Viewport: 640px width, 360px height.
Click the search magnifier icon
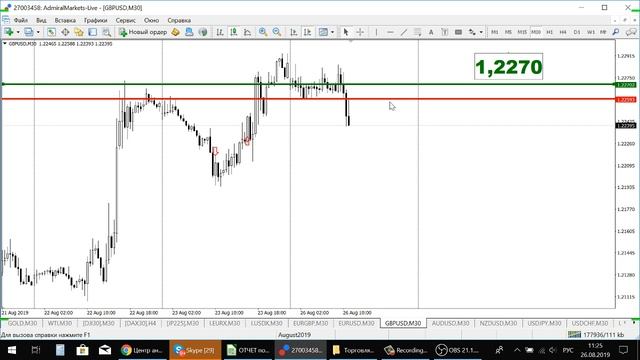pyautogui.click(x=616, y=32)
